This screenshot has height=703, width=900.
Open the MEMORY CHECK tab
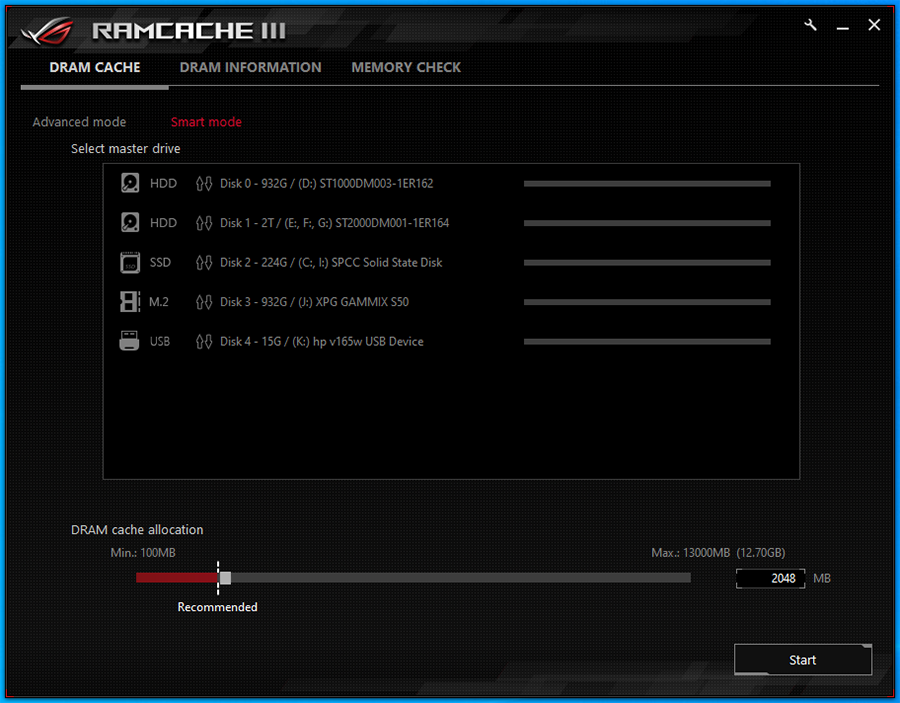[406, 68]
